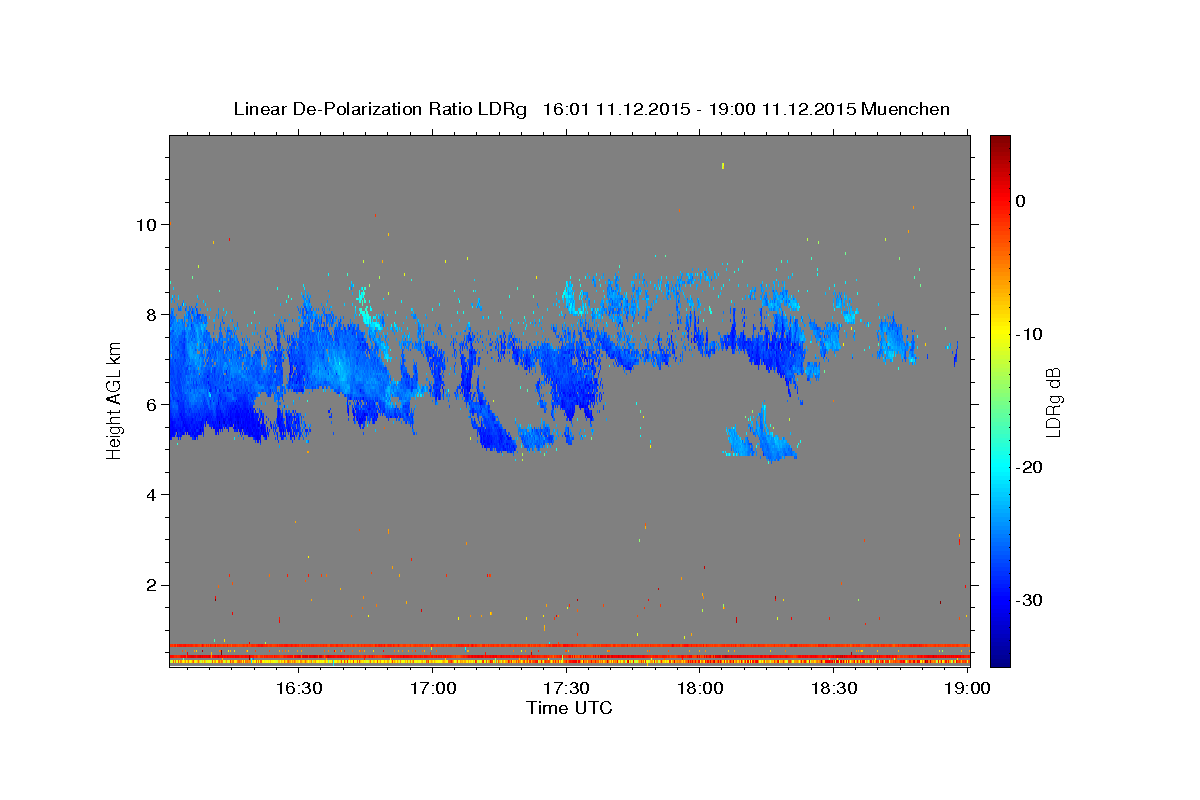The width and height of the screenshot is (1200, 800).
Task: Pick the dark red top of colorbar
Action: point(1000,142)
